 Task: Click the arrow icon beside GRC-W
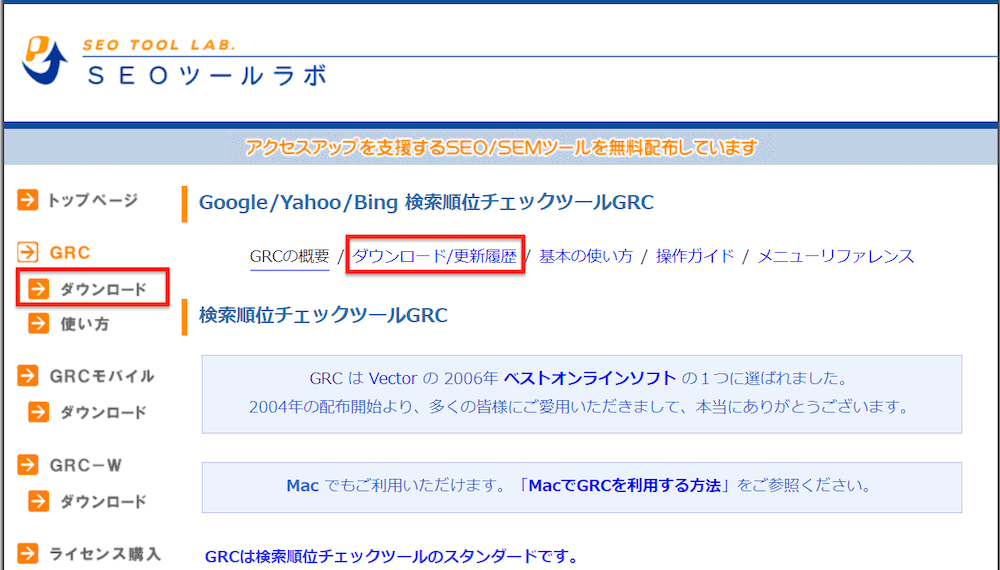(27, 465)
